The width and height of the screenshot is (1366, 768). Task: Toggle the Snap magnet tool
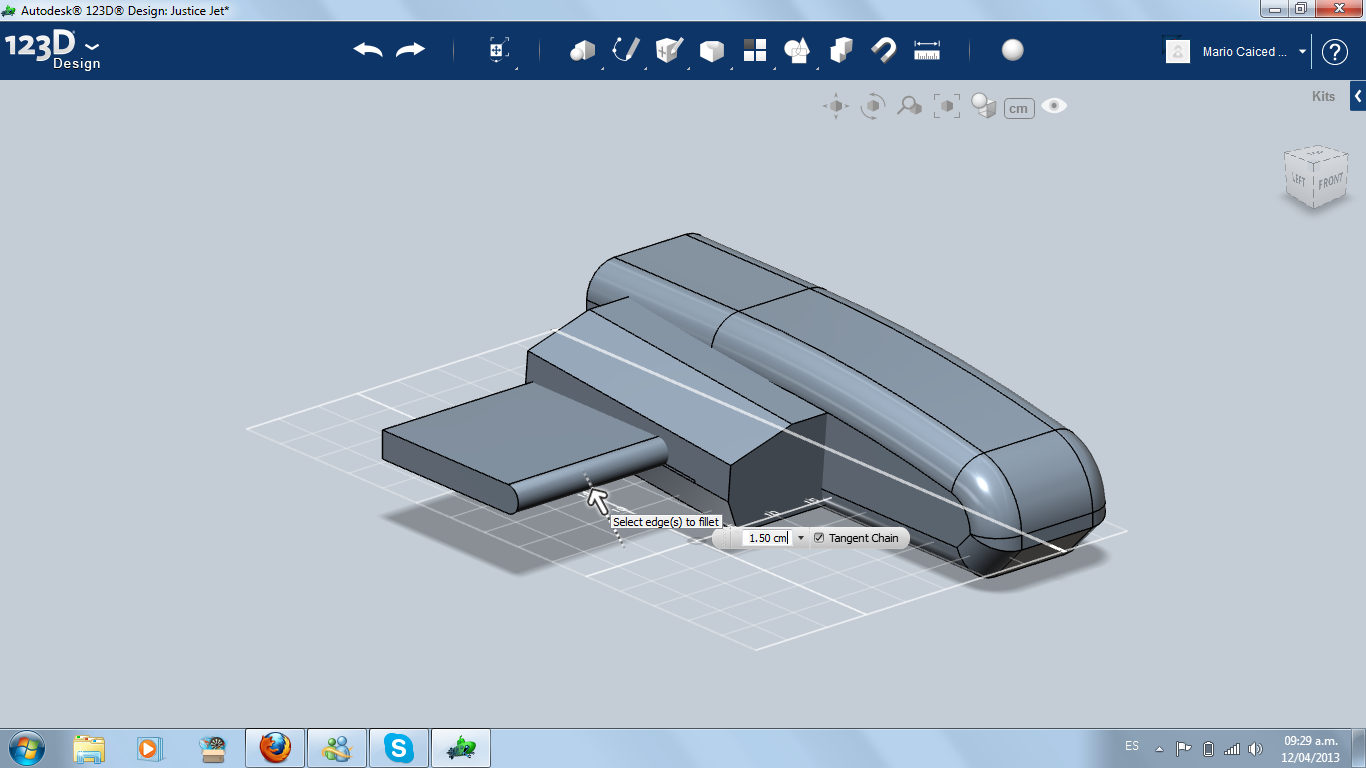pos(884,50)
